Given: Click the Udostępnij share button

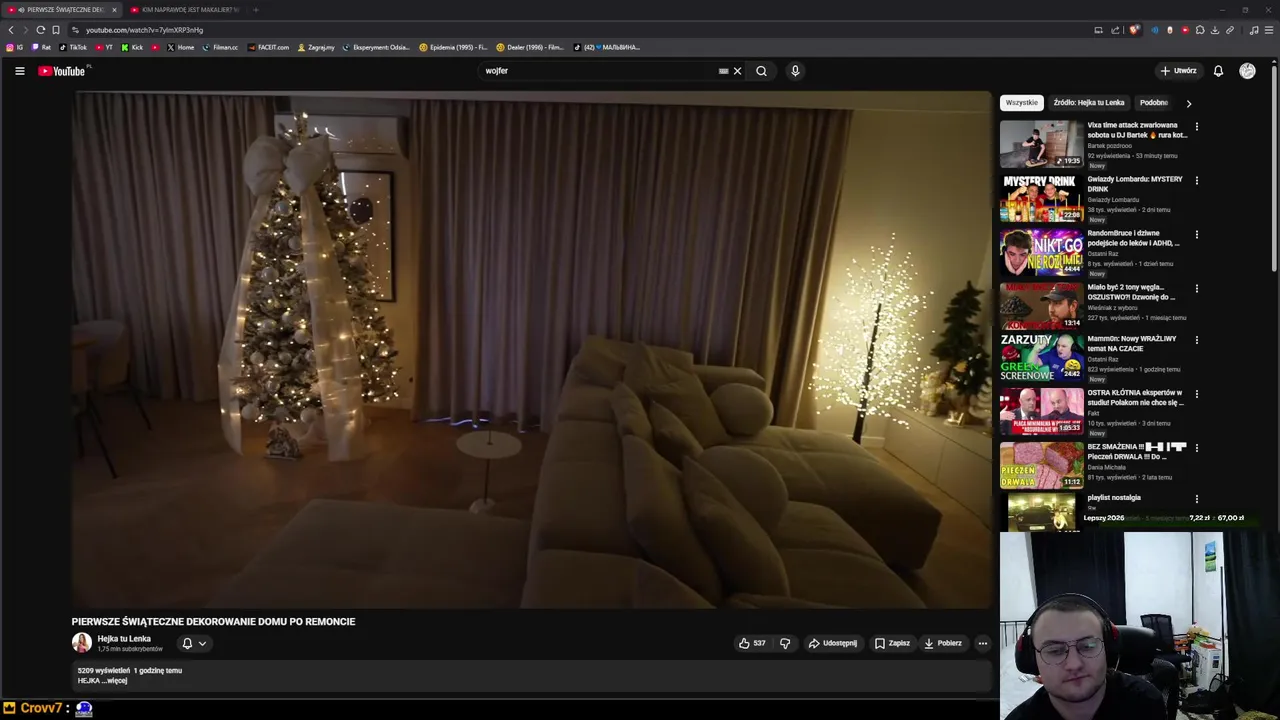Looking at the screenshot, I should pyautogui.click(x=833, y=643).
